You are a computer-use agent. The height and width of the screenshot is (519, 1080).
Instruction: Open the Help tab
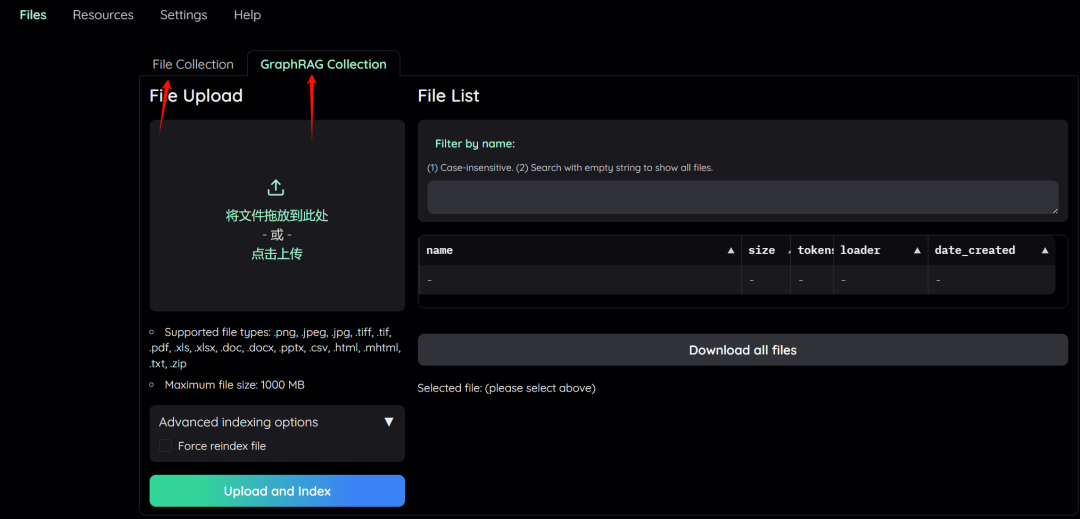point(247,15)
